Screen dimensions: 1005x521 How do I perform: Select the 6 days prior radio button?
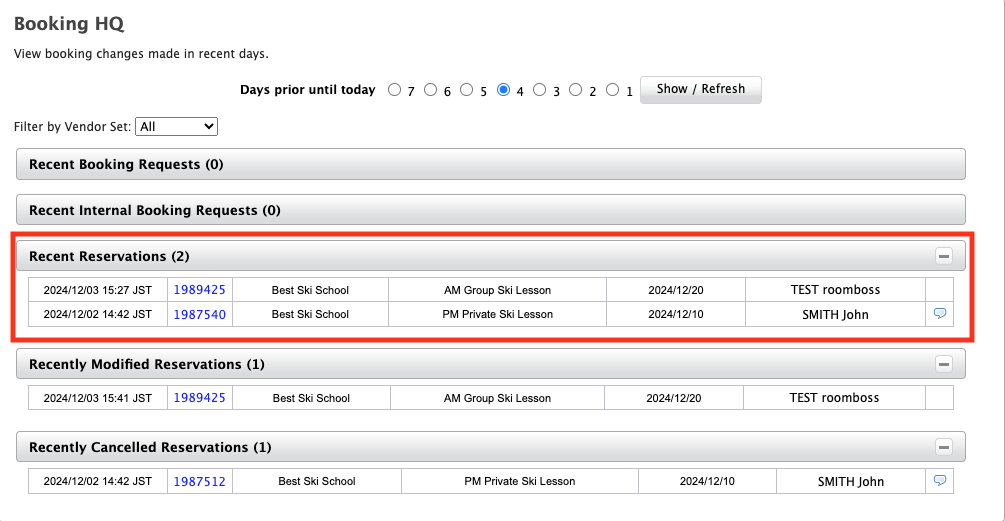[430, 90]
